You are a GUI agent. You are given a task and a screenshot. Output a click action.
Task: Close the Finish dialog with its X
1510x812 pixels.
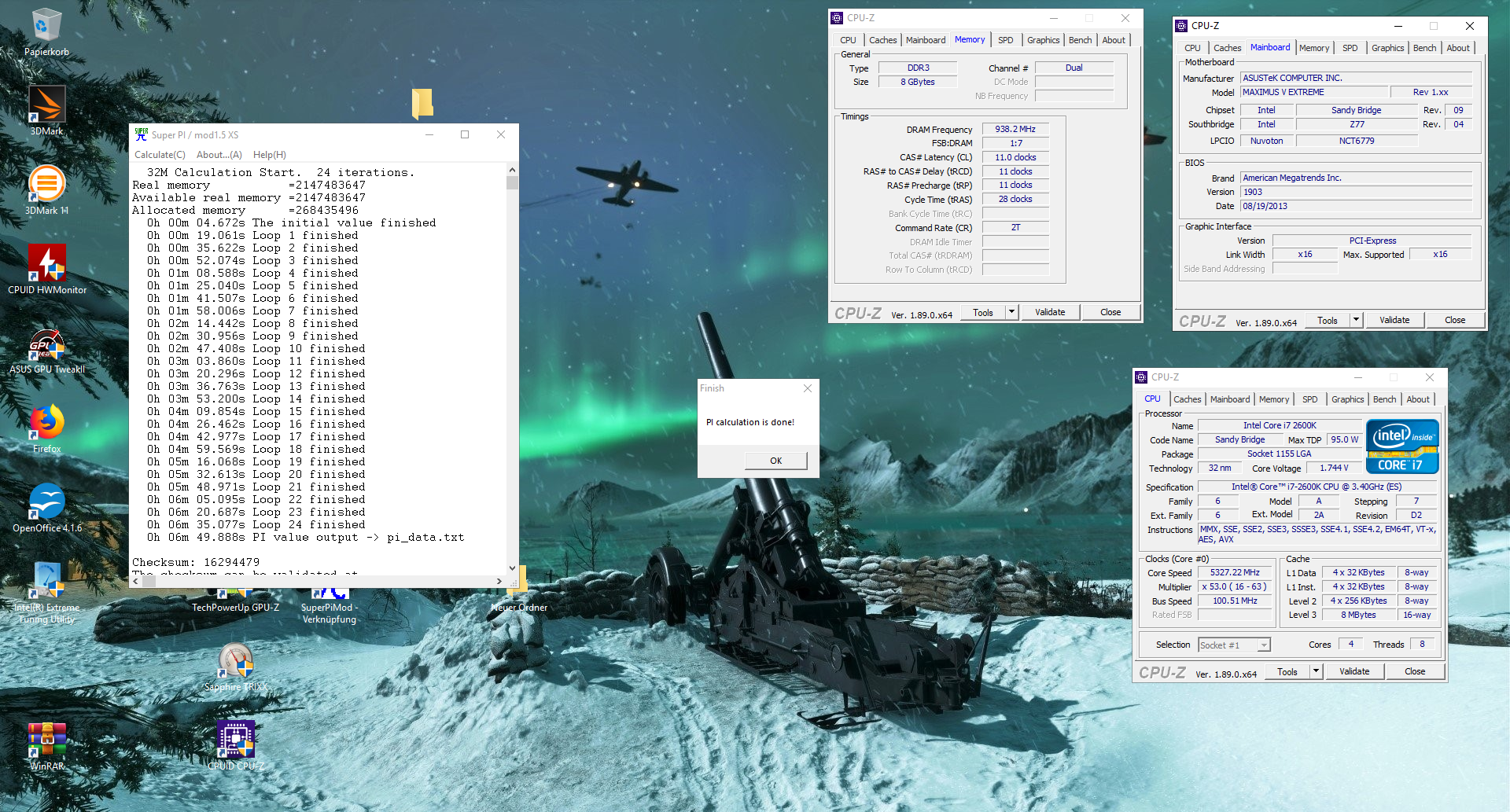coord(808,388)
